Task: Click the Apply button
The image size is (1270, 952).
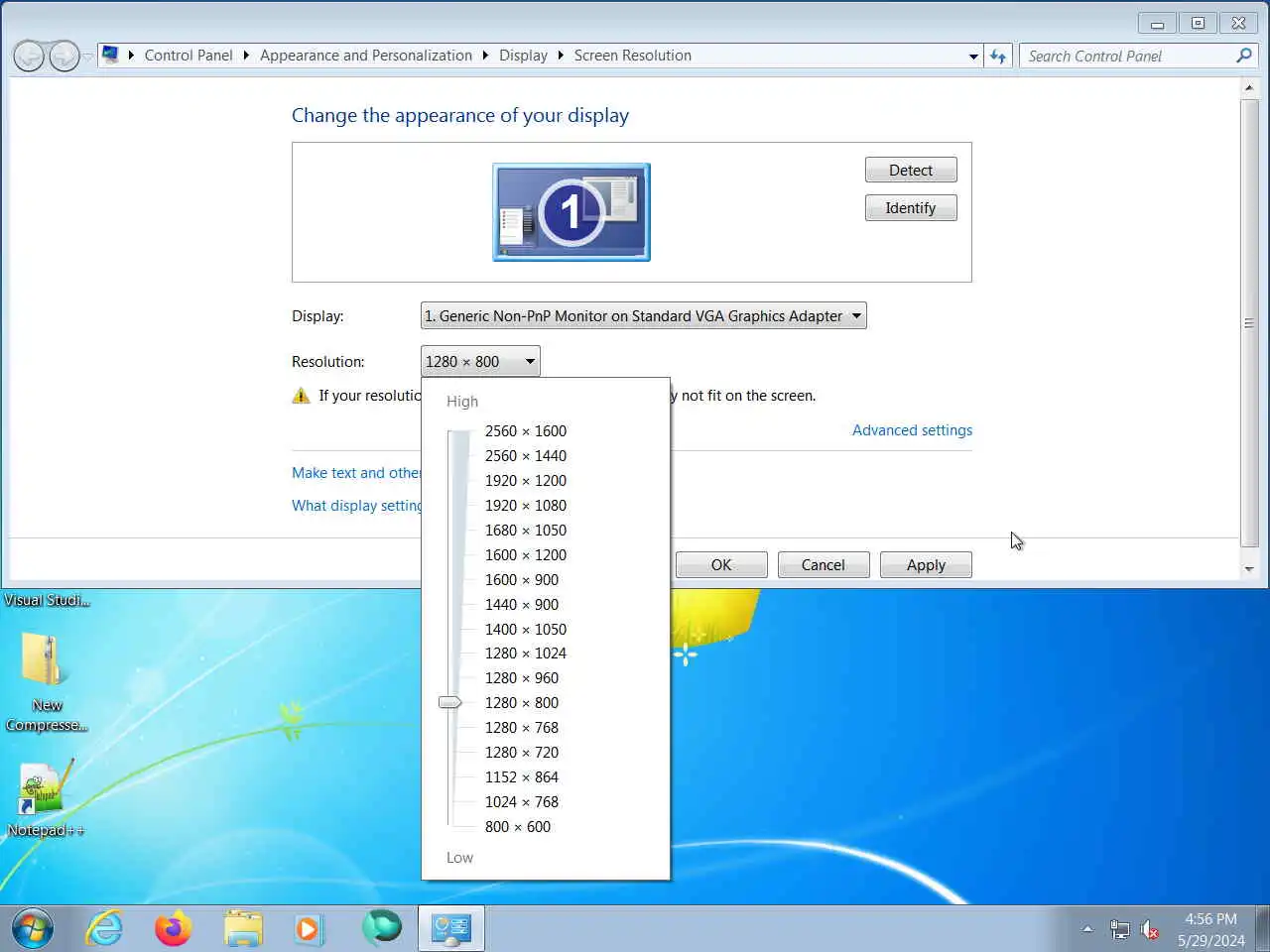Action: pos(926,564)
